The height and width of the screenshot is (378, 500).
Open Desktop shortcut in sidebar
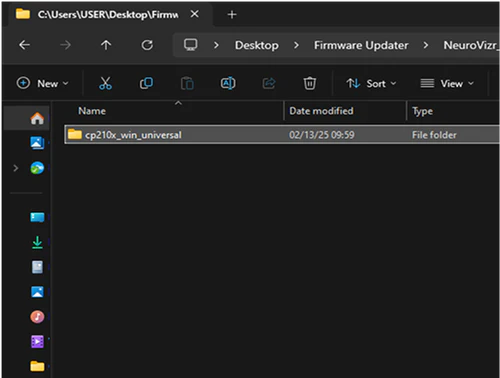pos(37,218)
